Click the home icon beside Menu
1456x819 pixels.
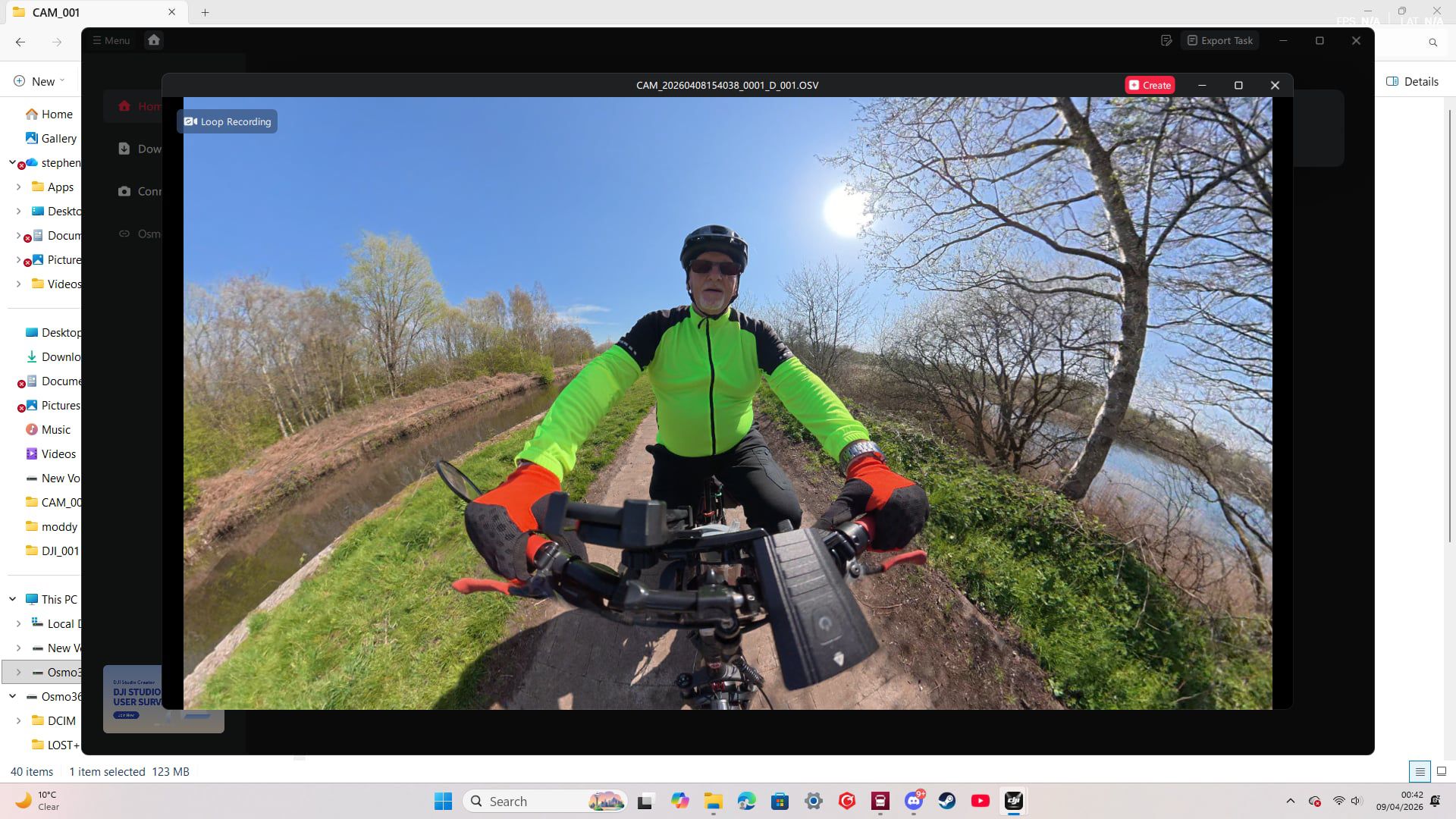[154, 40]
